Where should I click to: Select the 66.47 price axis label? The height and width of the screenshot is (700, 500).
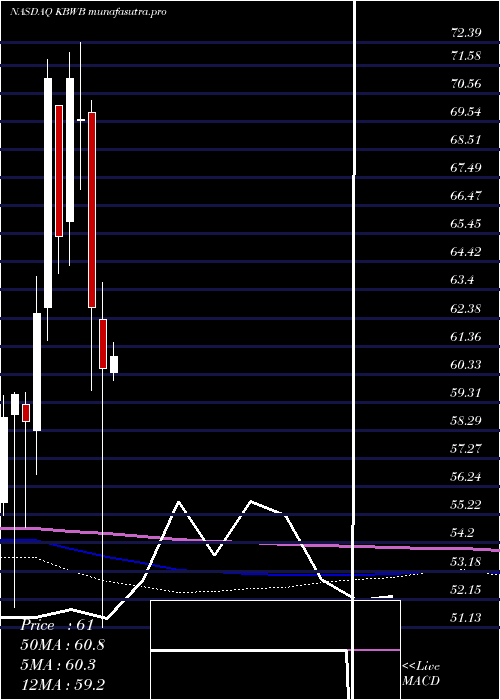click(466, 196)
